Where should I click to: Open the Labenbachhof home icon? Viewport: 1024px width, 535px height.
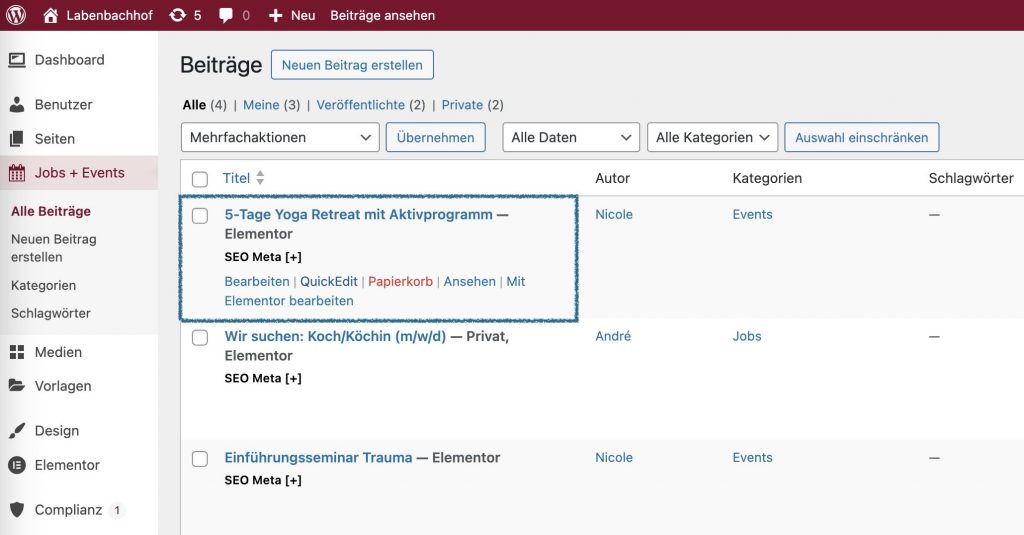pos(50,15)
